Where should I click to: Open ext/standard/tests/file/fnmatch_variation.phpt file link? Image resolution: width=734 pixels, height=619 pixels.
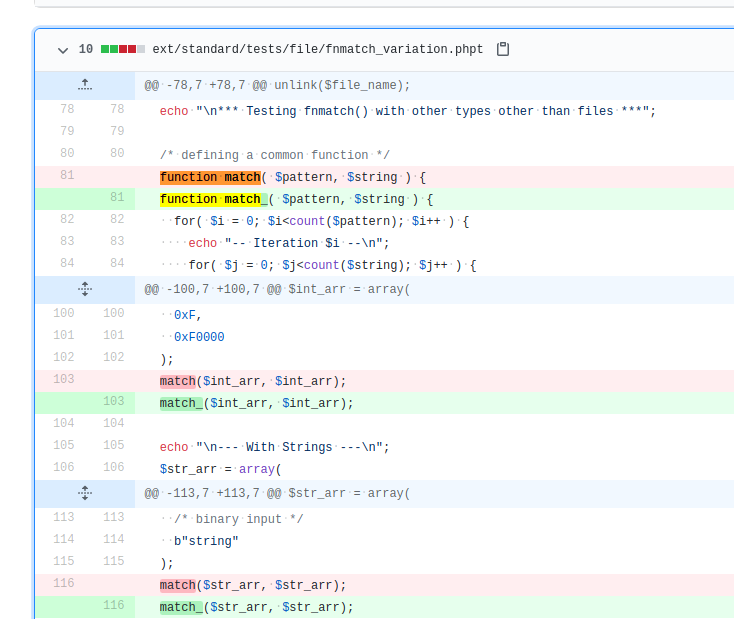tap(317, 49)
